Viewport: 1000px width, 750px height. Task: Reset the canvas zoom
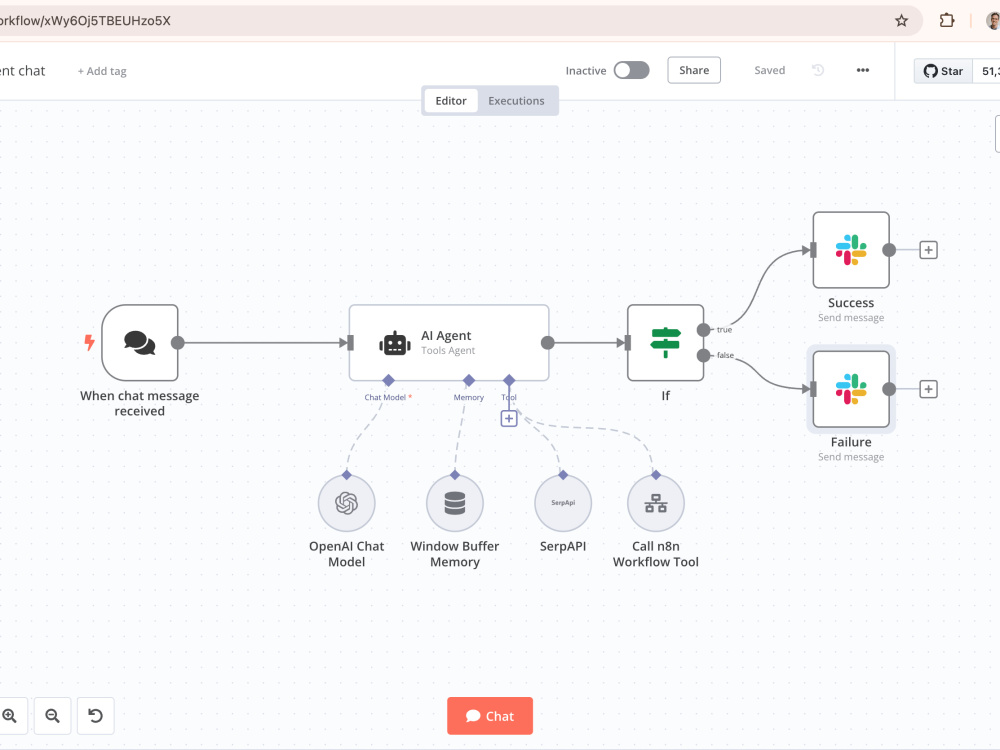click(x=96, y=716)
